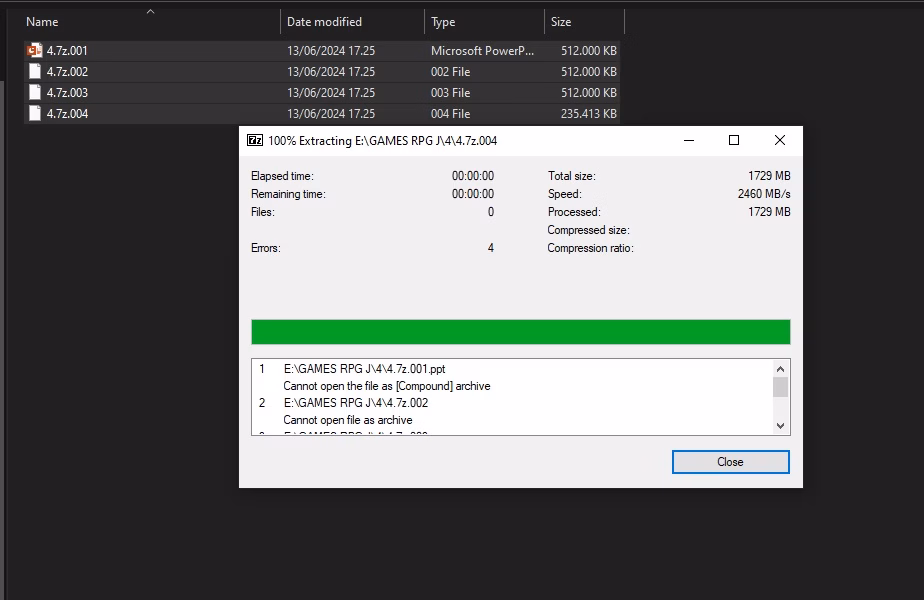Image resolution: width=924 pixels, height=600 pixels.
Task: Click the 7-Zip icon in the dialog title bar
Action: (255, 140)
